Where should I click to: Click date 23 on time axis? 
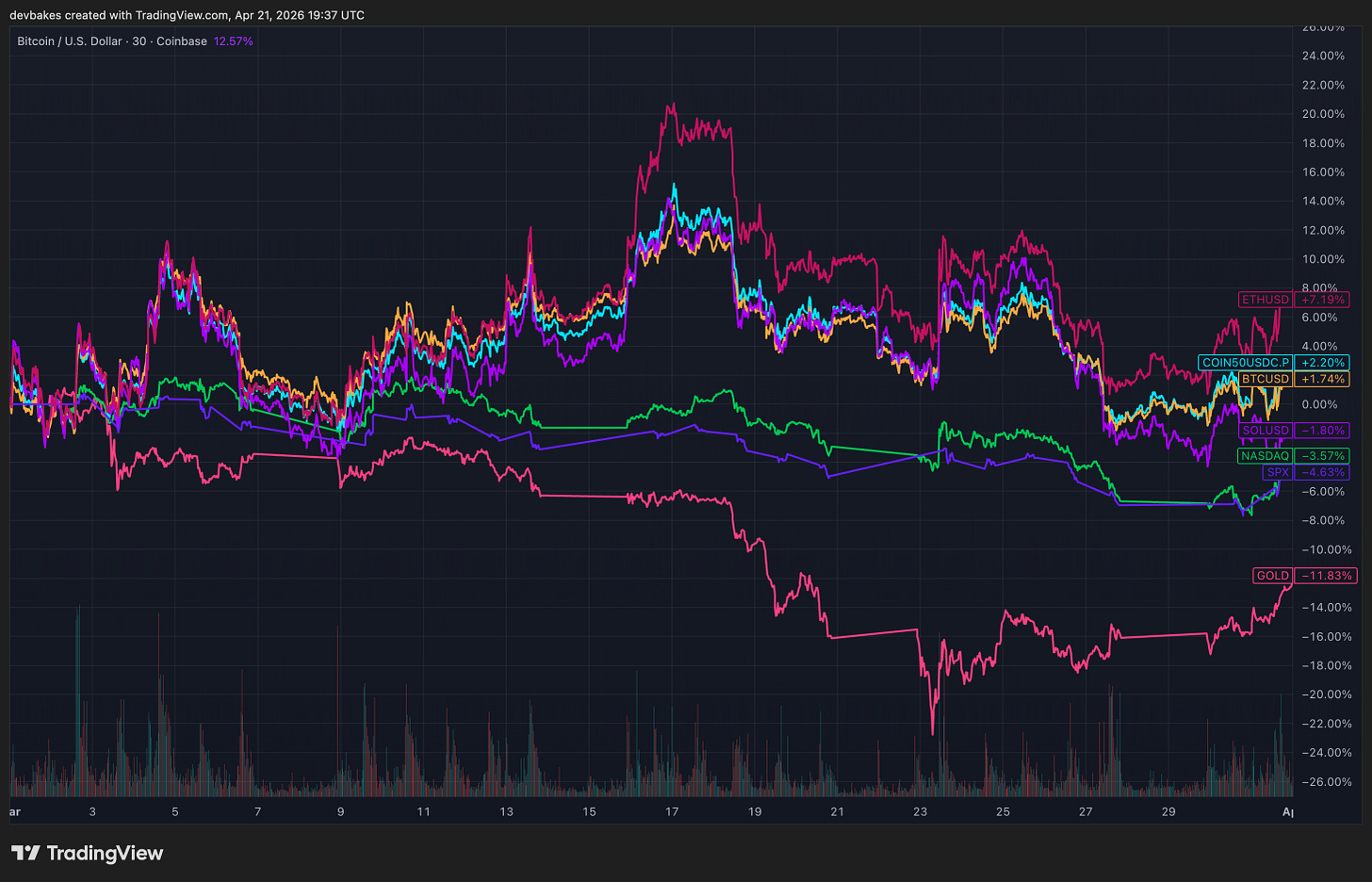point(920,811)
